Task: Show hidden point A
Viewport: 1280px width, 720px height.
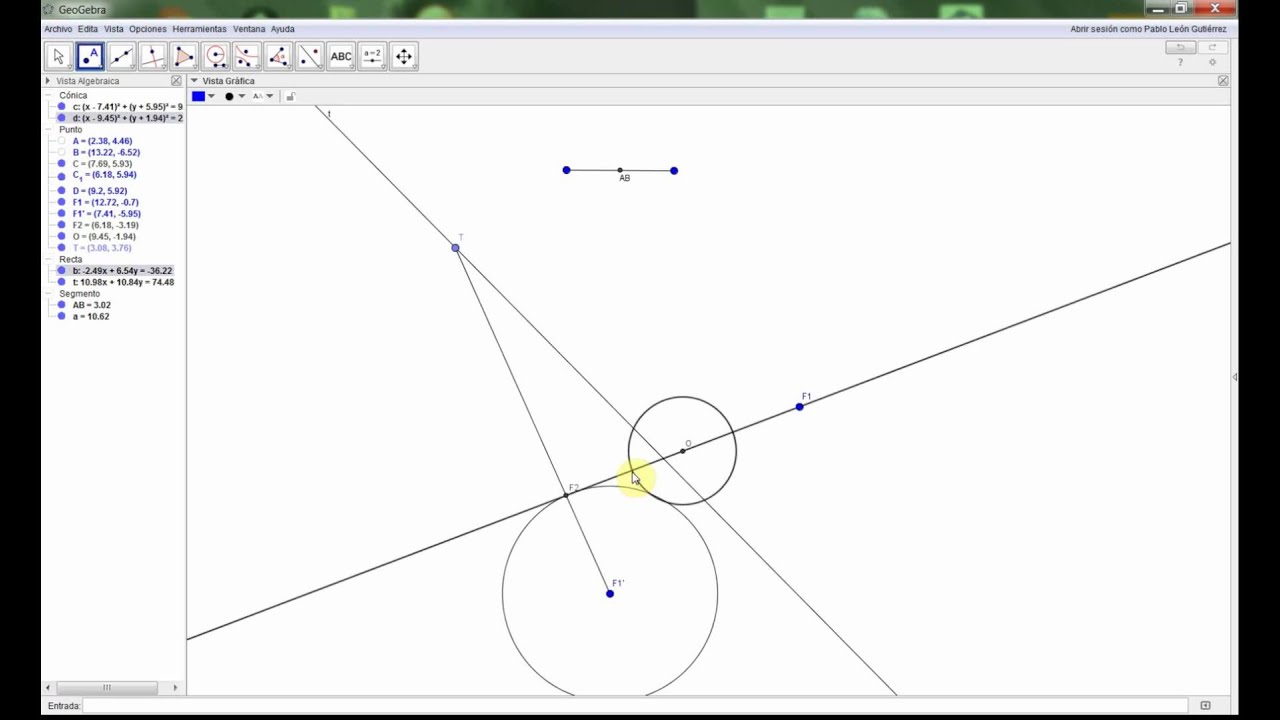Action: point(62,141)
